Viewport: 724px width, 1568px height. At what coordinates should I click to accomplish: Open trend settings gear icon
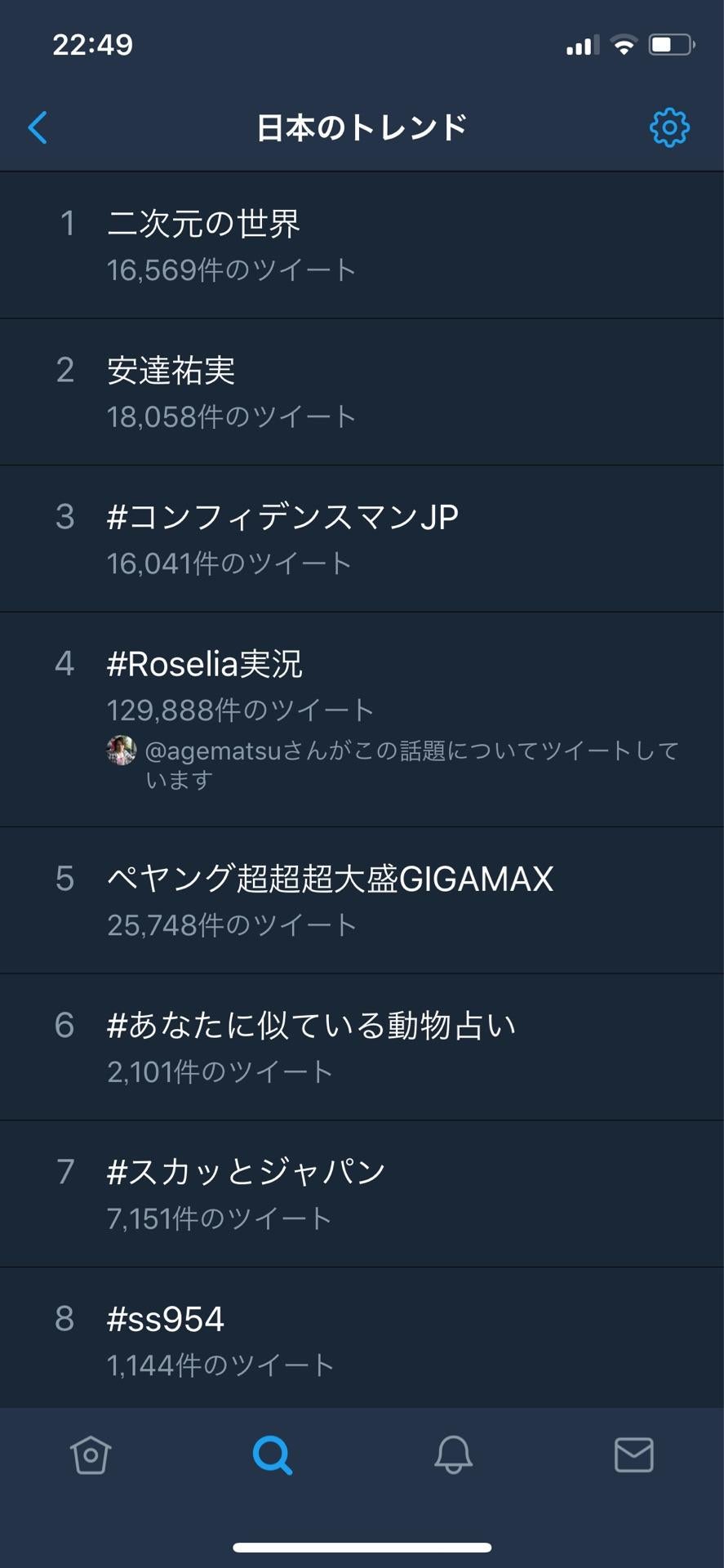[x=669, y=127]
